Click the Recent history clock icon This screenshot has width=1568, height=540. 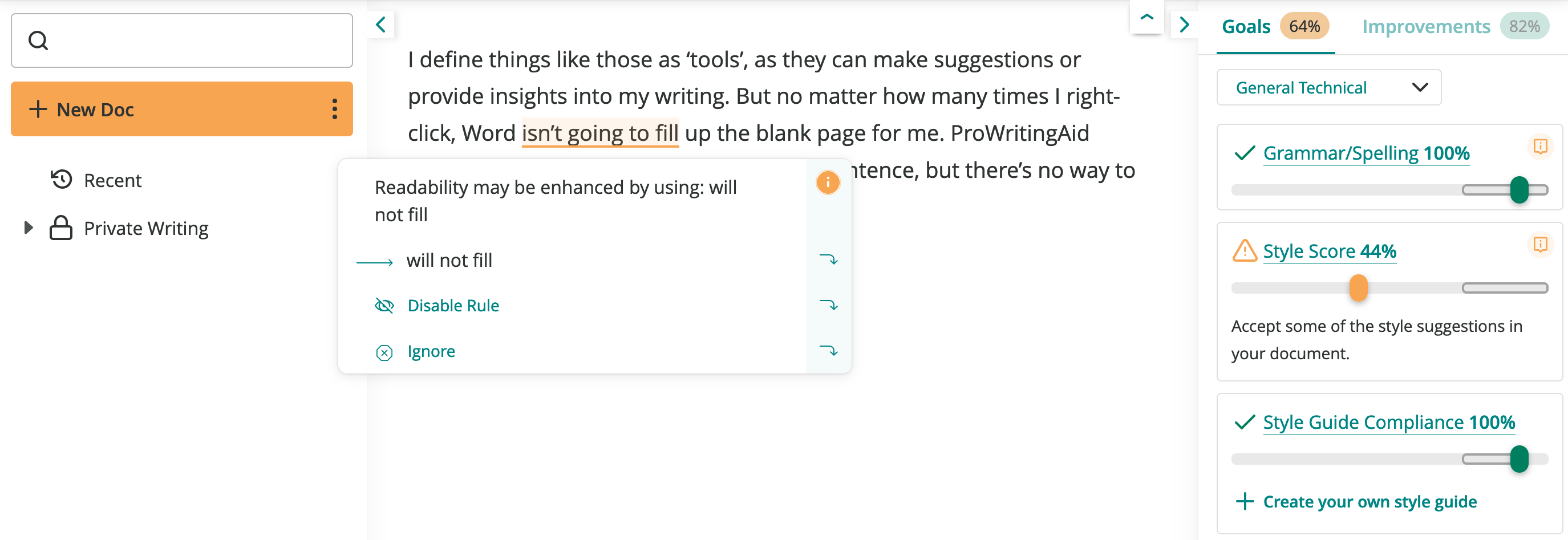pyautogui.click(x=62, y=180)
